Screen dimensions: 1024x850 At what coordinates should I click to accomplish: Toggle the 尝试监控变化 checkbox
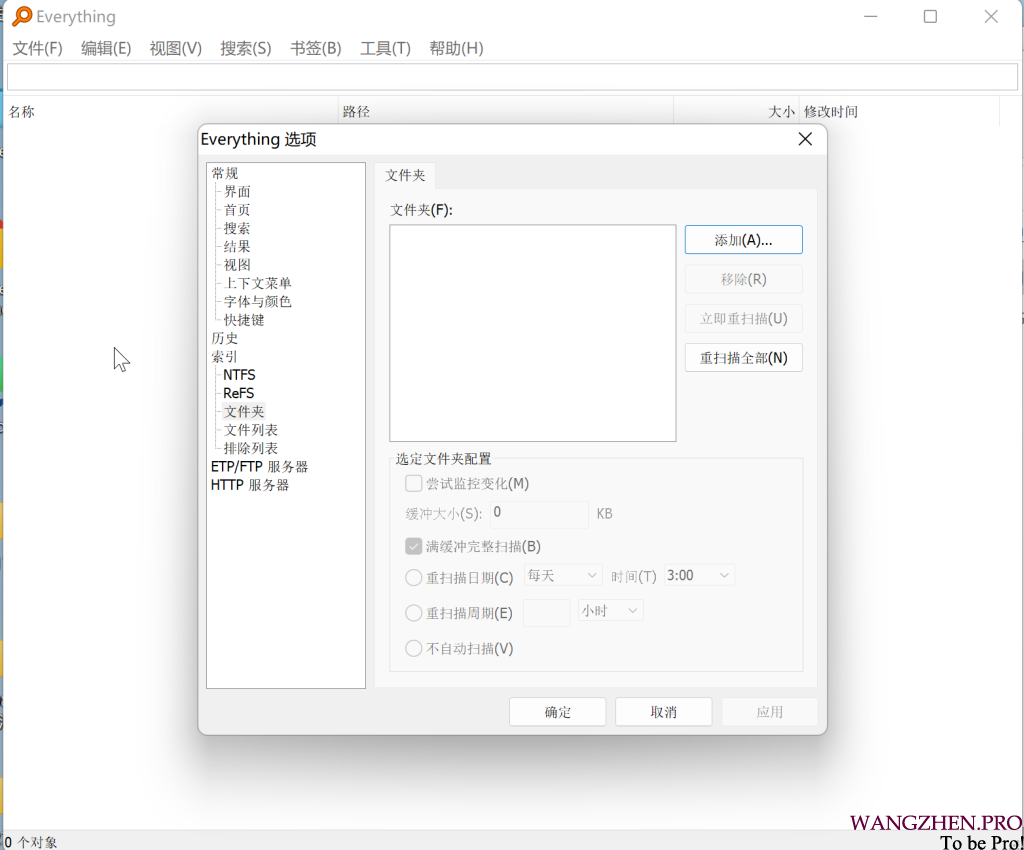click(x=414, y=484)
